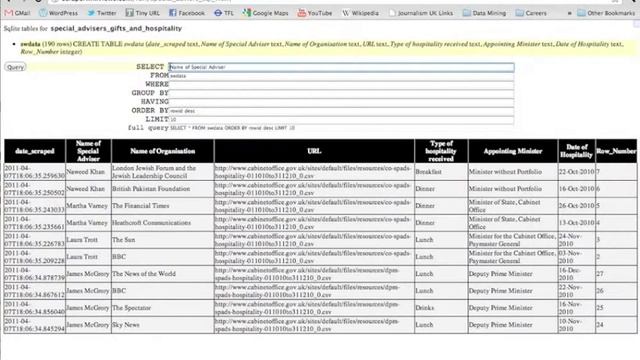Viewport: 640px width, 360px height.
Task: Open the Google Maps bookmark
Action: 265,13
